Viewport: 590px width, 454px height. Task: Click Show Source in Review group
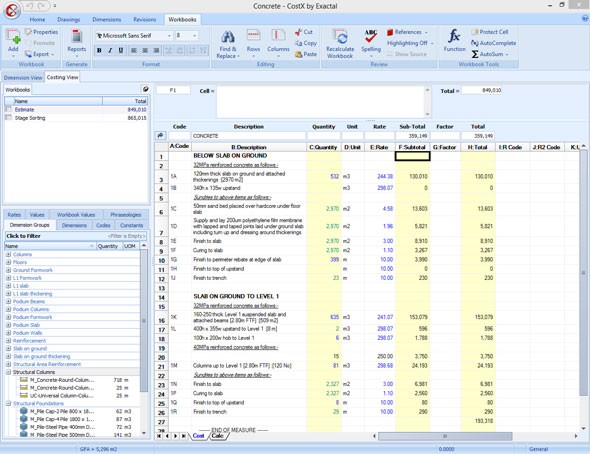pyautogui.click(x=407, y=54)
